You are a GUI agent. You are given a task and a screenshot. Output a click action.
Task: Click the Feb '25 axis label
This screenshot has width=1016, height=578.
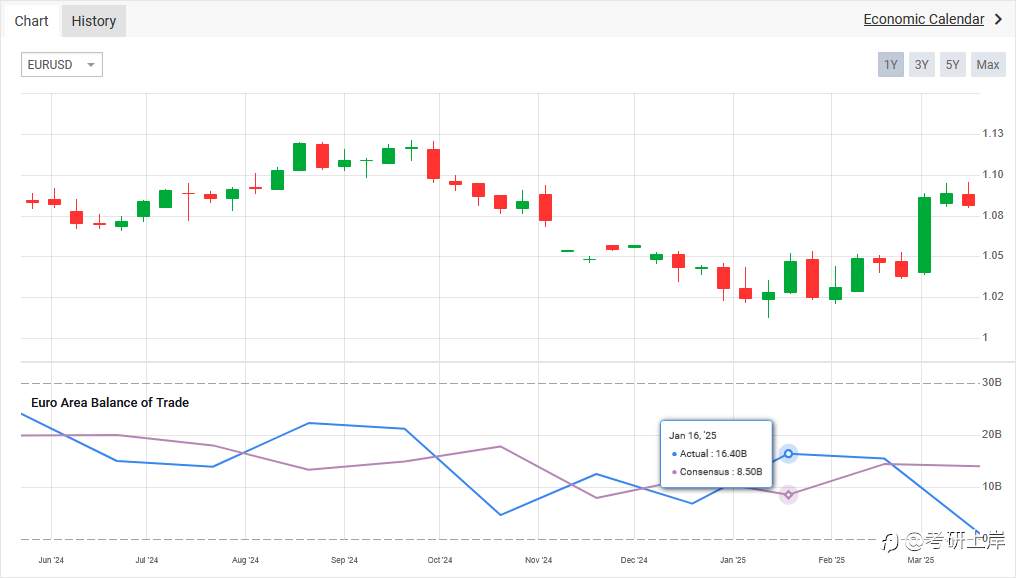point(831,560)
